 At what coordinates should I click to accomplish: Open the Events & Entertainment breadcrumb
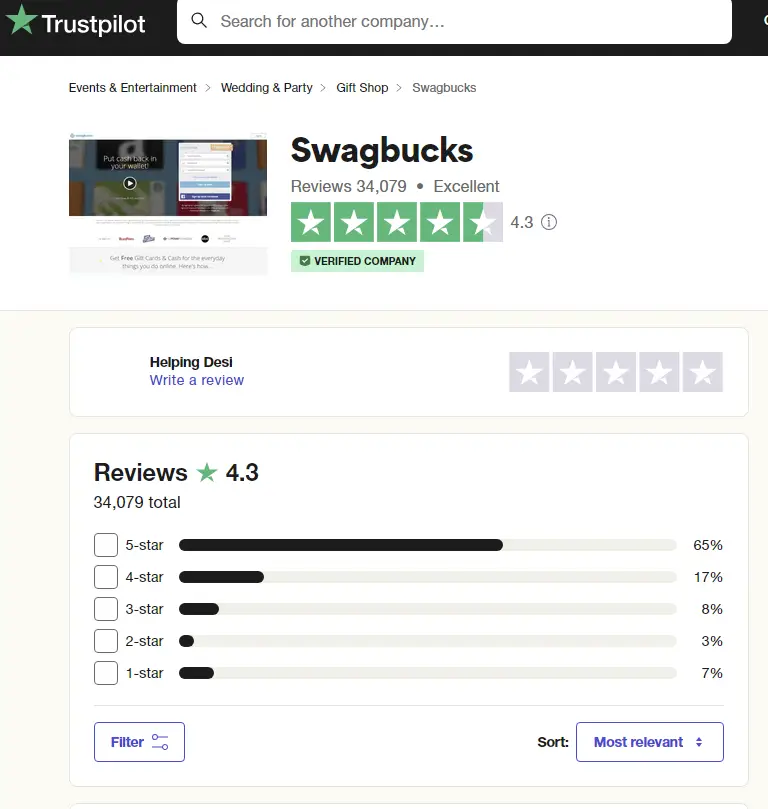click(133, 88)
